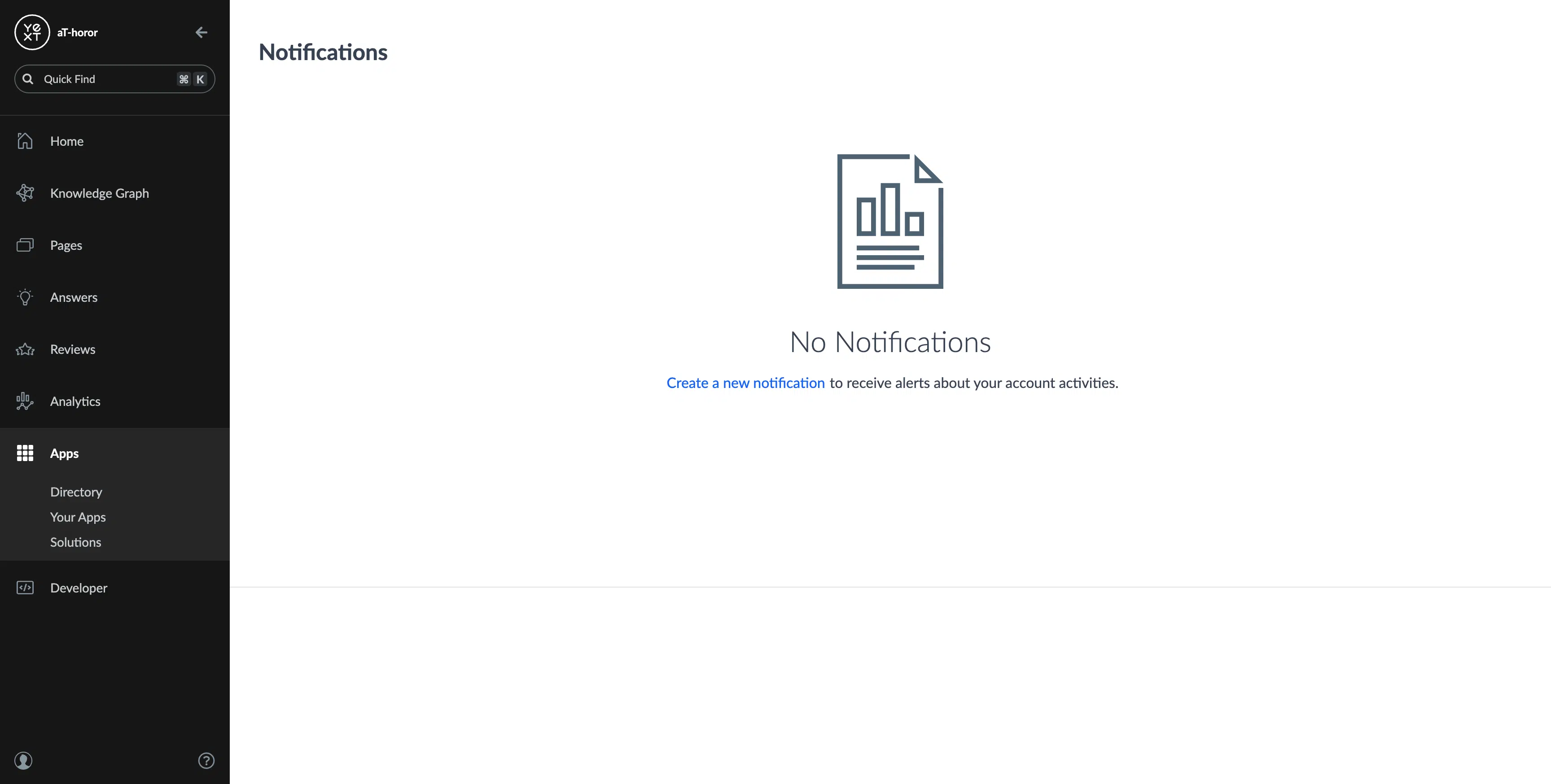Click the Home house icon
This screenshot has width=1551, height=784.
[x=25, y=141]
